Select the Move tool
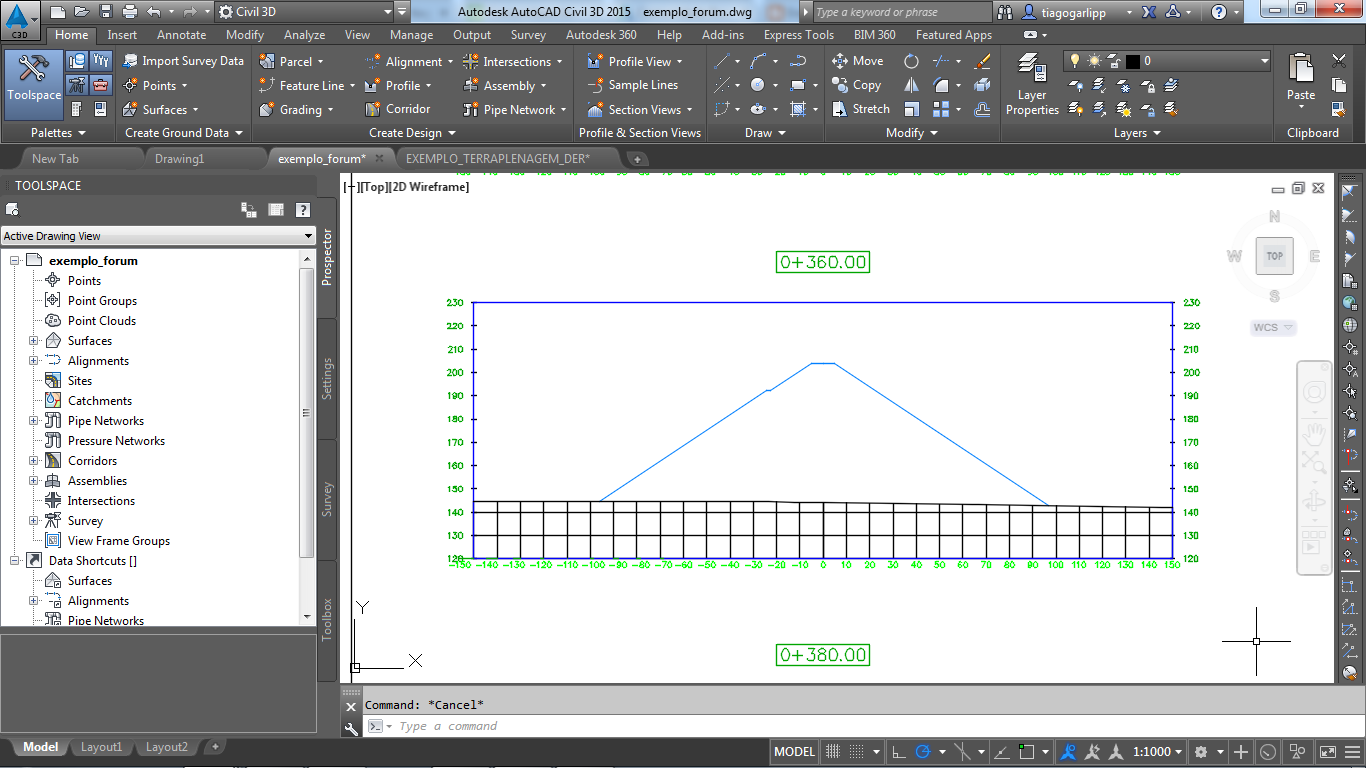This screenshot has width=1366, height=768. coord(858,61)
